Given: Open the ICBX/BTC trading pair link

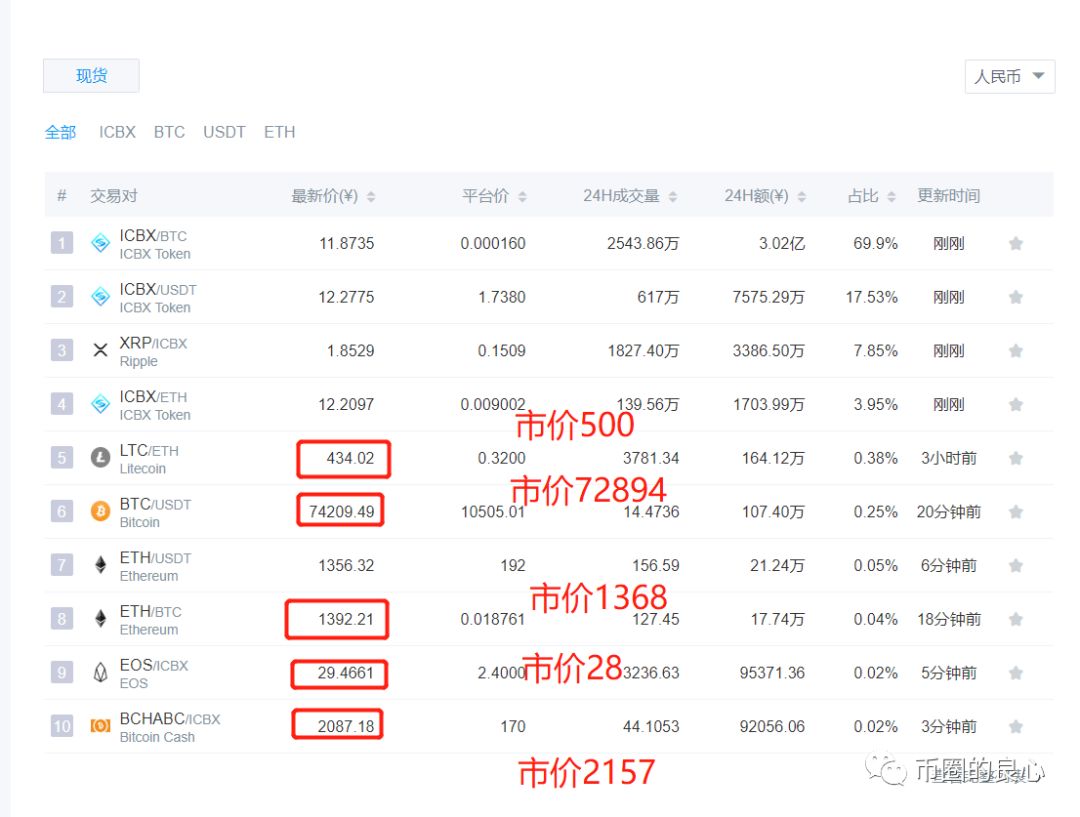Looking at the screenshot, I should pos(153,236).
